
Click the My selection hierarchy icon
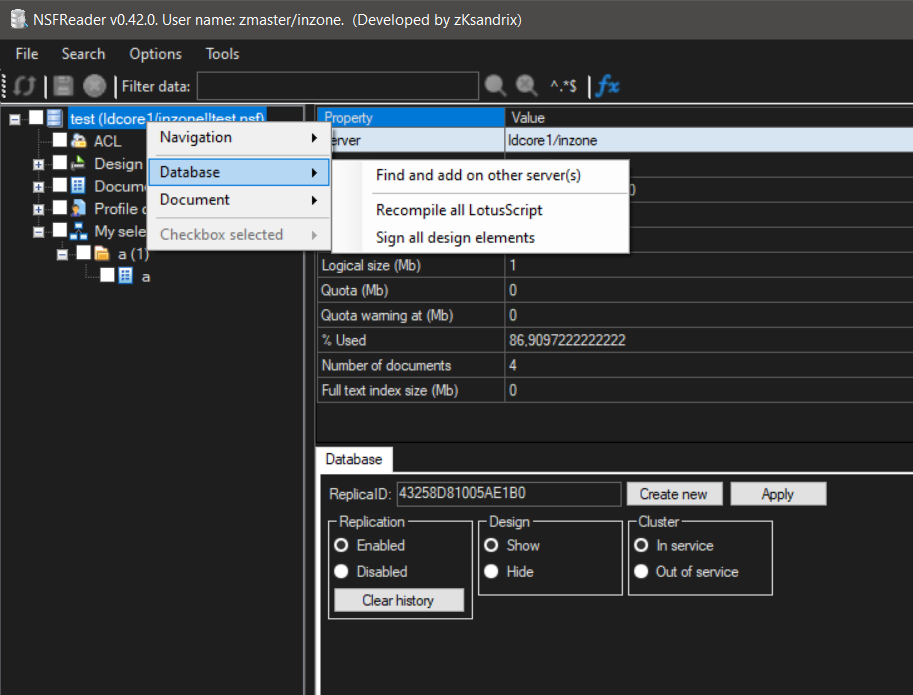(78, 231)
